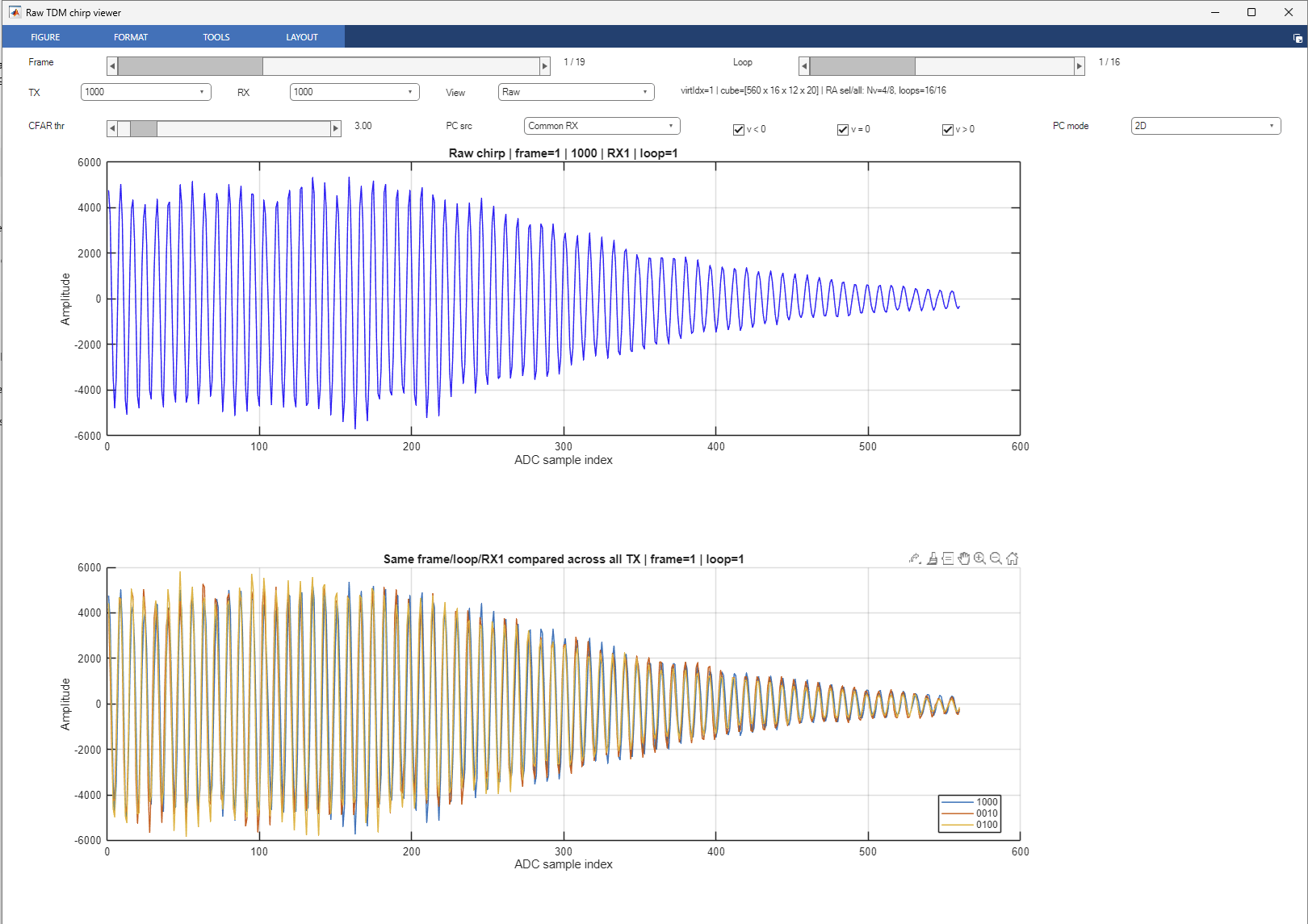Click the Loop slider thumb

point(862,66)
